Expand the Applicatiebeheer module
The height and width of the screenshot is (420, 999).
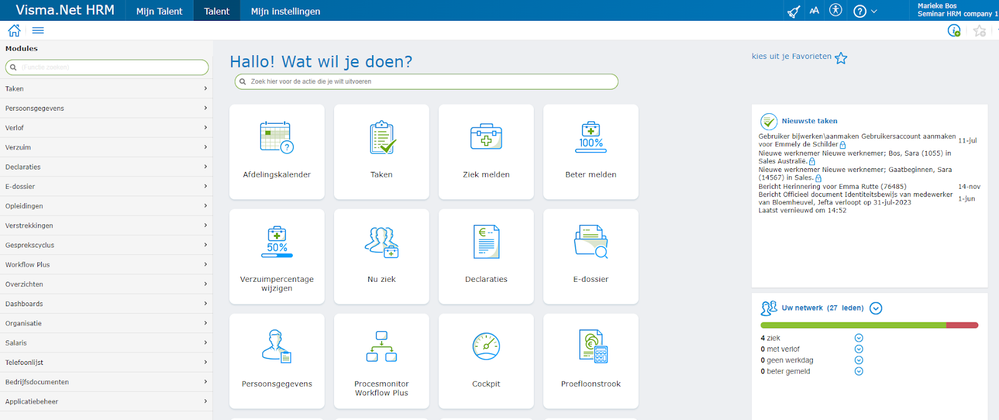(x=106, y=402)
